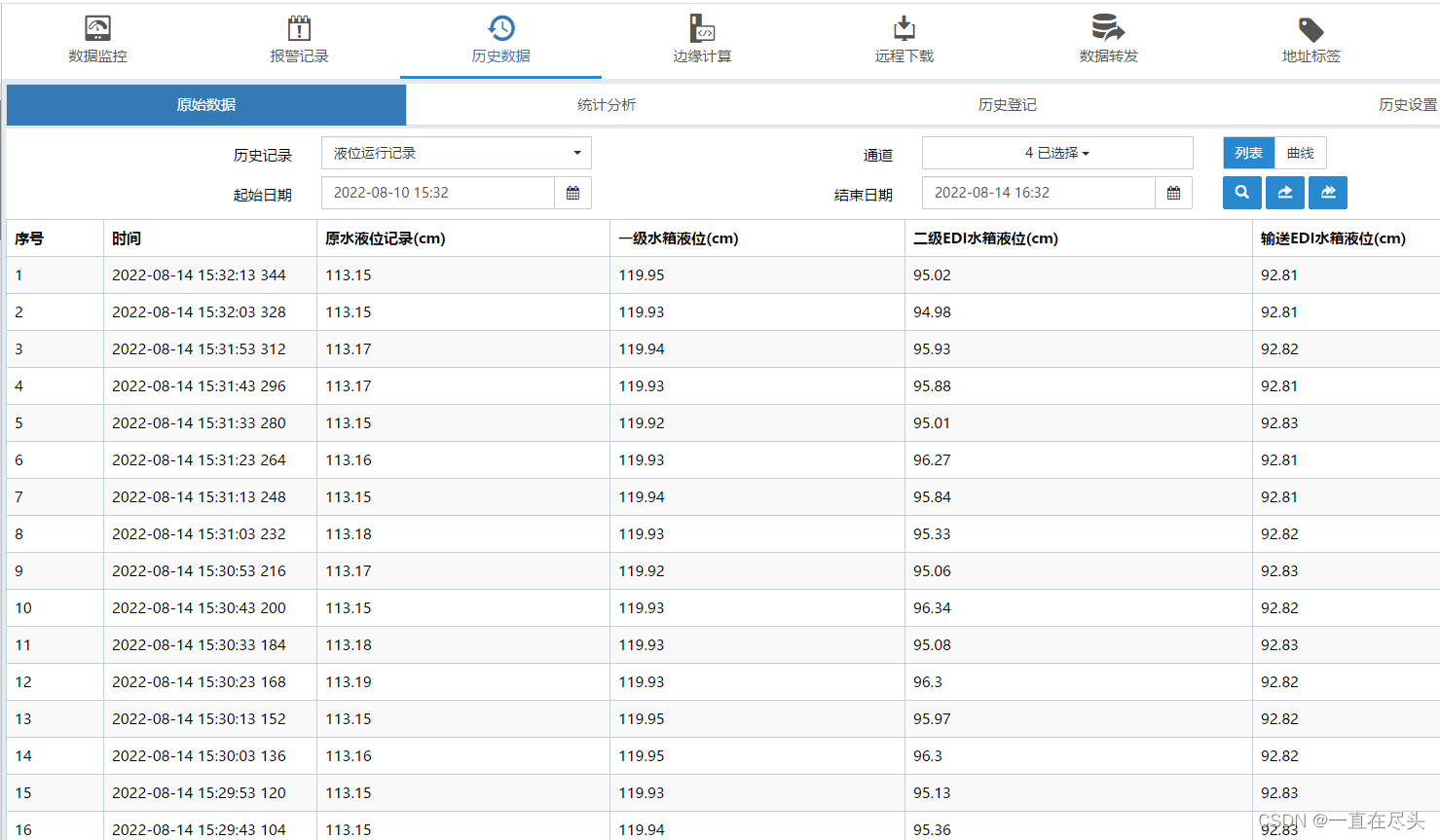The width and height of the screenshot is (1440, 840).
Task: Click the value 95.33 in row 8
Action: point(932,534)
